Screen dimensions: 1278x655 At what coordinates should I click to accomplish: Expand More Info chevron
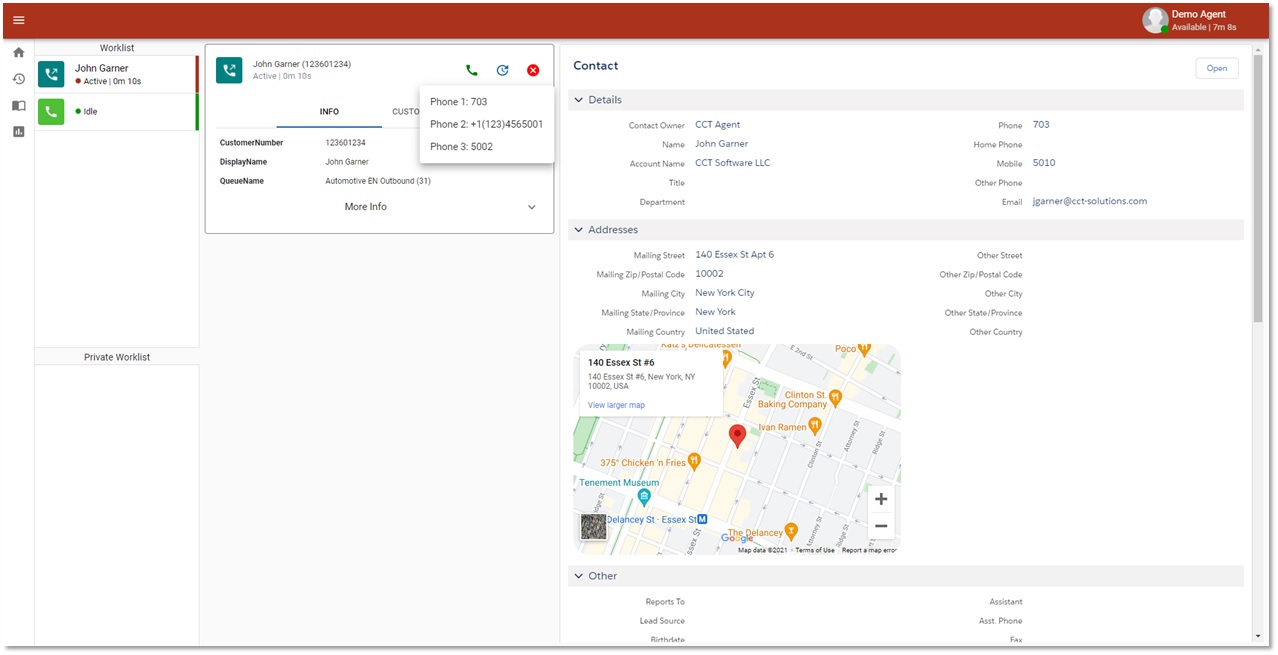tap(532, 207)
